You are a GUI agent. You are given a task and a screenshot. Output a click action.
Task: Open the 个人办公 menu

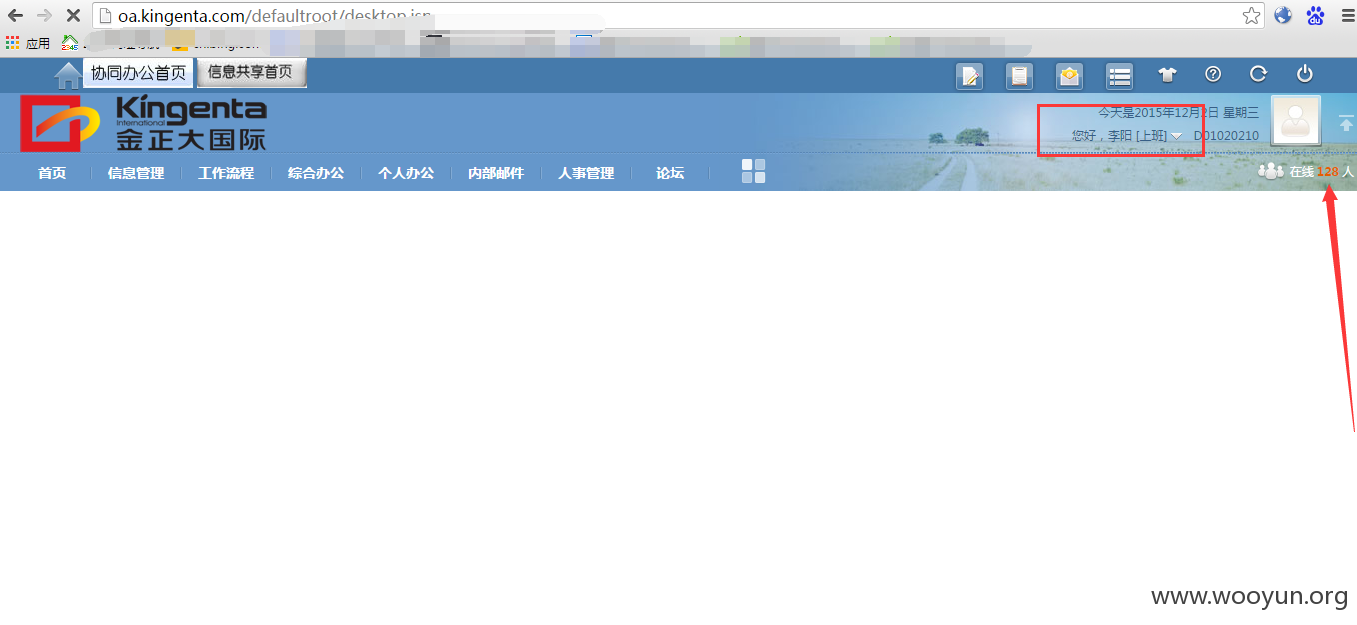point(406,173)
